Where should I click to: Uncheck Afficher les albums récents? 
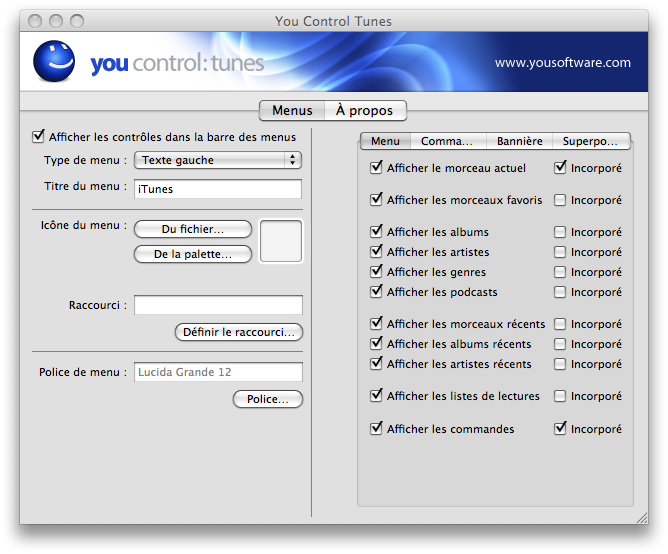[376, 343]
